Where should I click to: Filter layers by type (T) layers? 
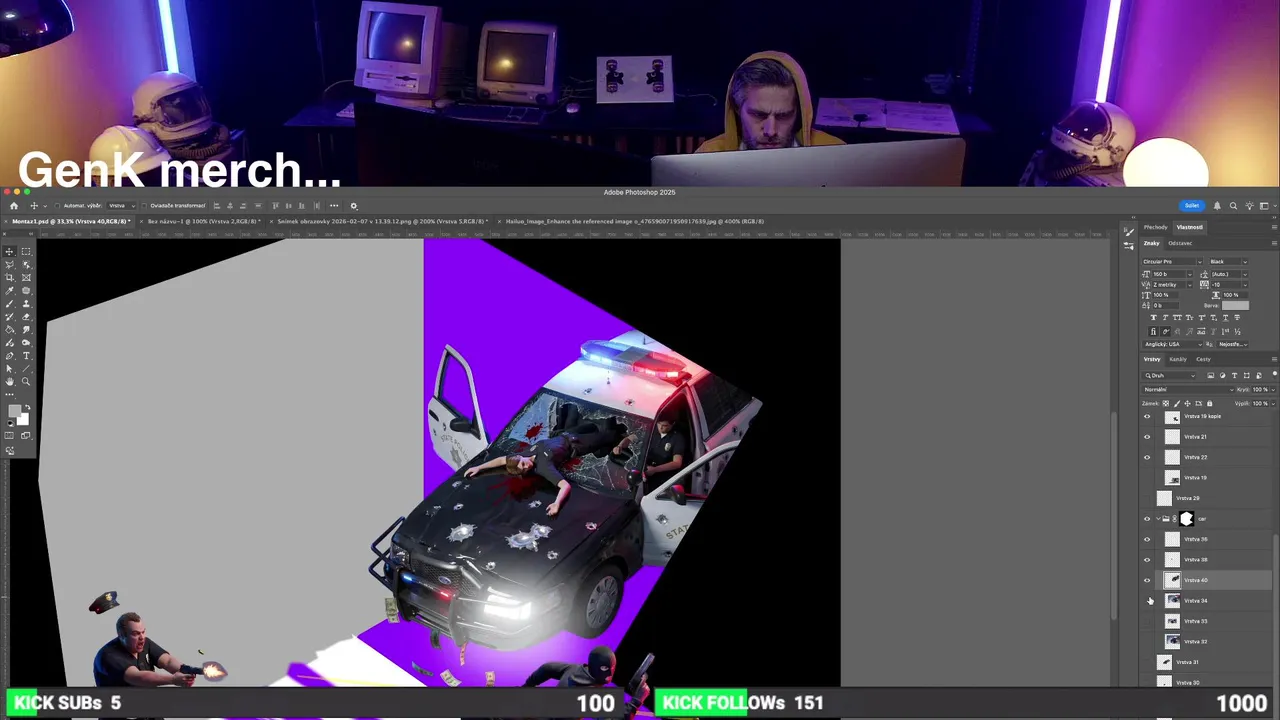[1234, 375]
